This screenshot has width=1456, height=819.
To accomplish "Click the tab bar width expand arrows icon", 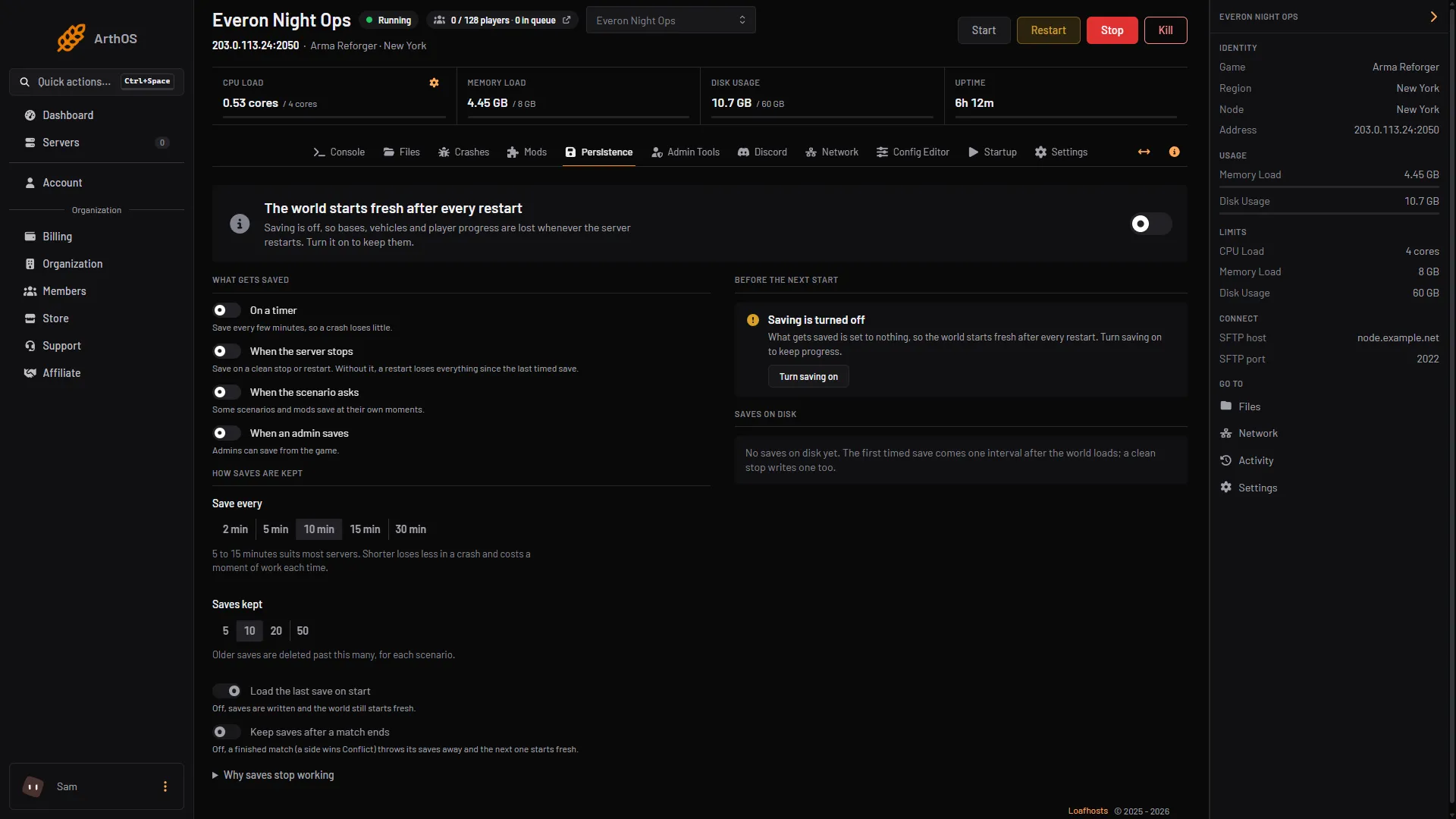I will [x=1144, y=152].
